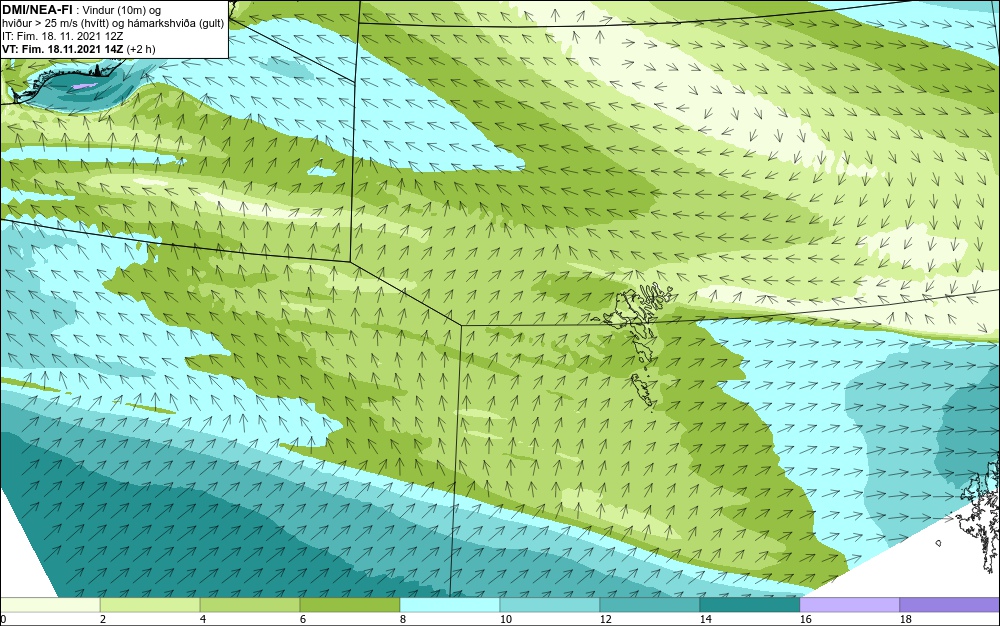Click the 16–18 m/s light purple swatch
This screenshot has width=1000, height=626.
pos(849,604)
